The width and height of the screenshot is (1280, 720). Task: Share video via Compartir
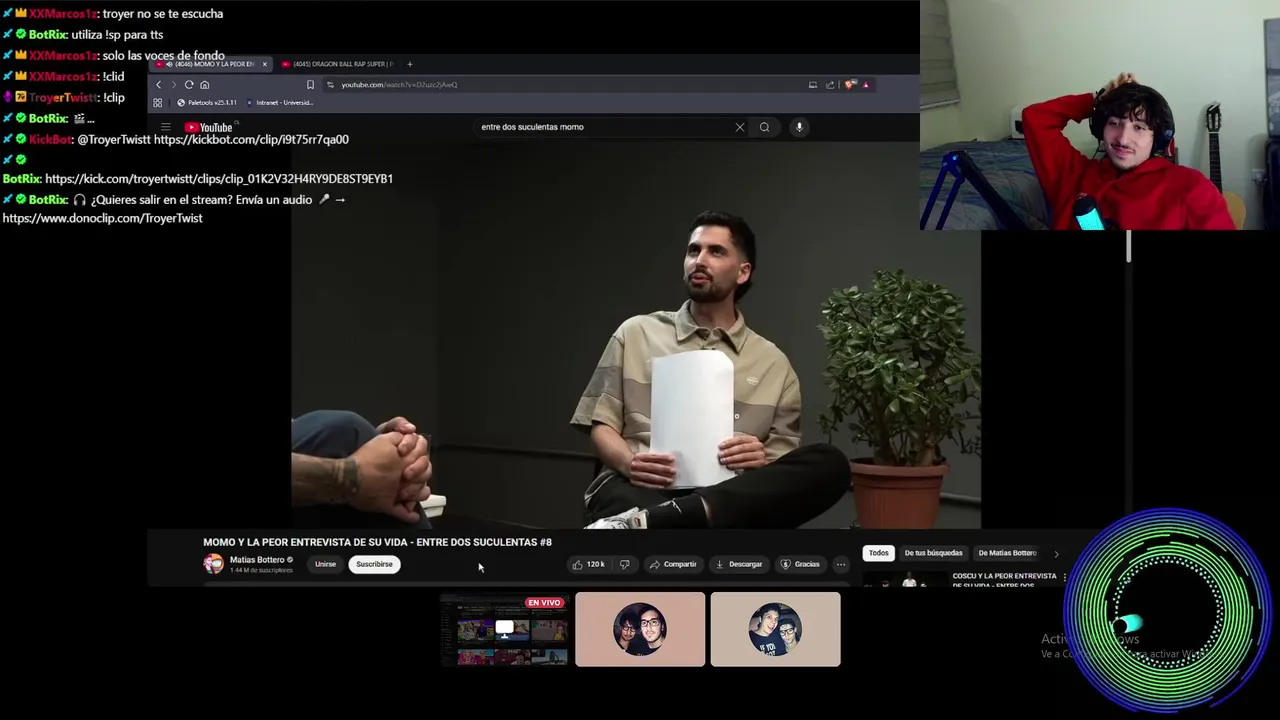click(672, 564)
